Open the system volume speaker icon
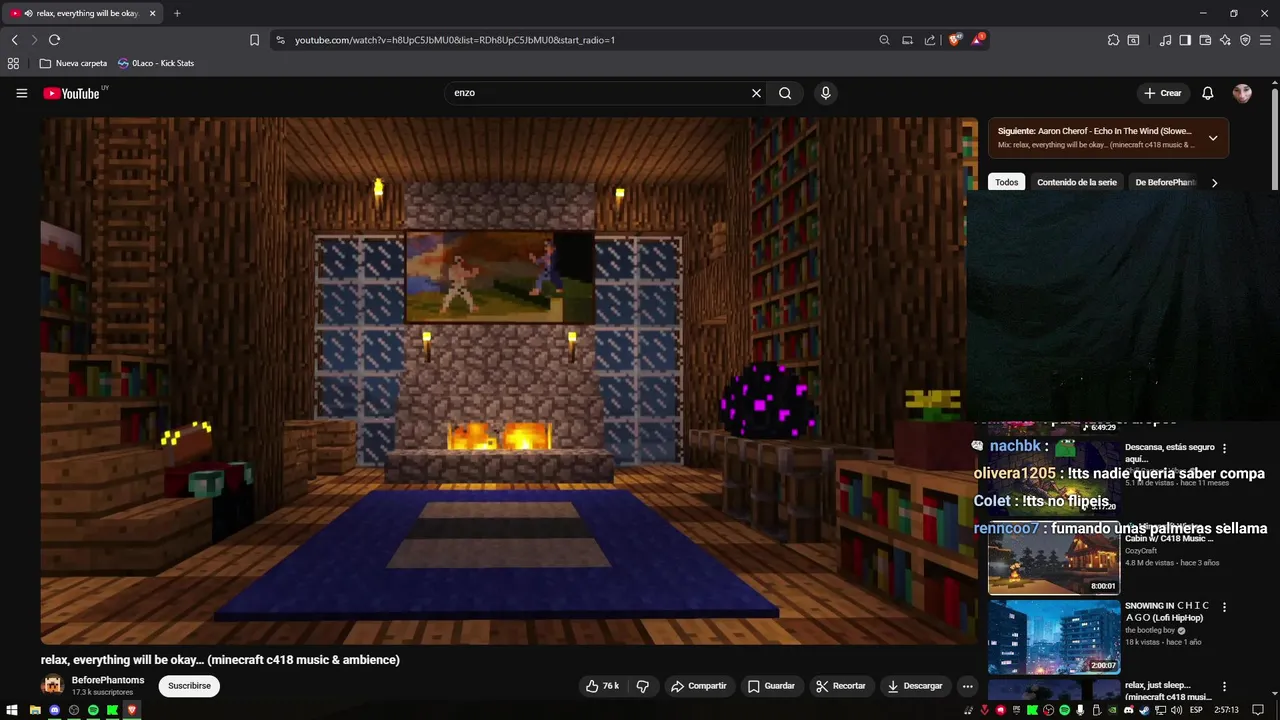Viewport: 1280px width, 720px height. coord(1177,710)
